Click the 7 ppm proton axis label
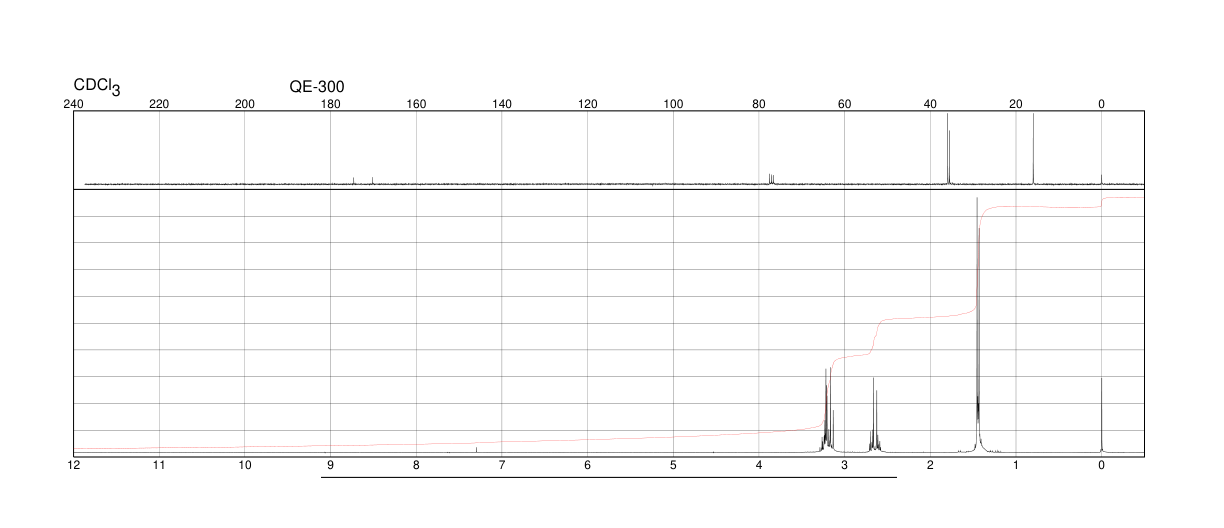The width and height of the screenshot is (1224, 528). click(x=502, y=466)
